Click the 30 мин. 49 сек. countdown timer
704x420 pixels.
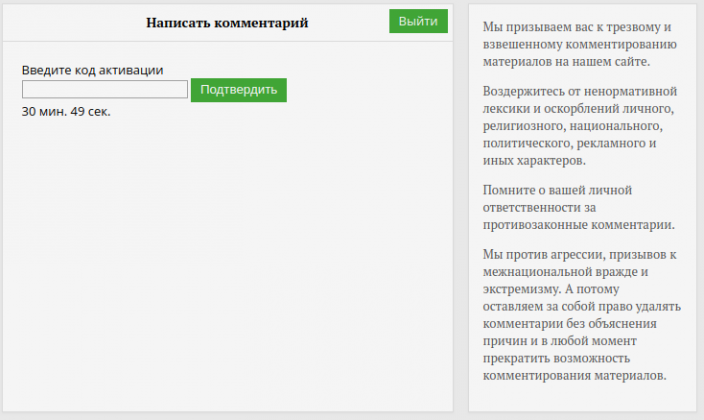pyautogui.click(x=66, y=111)
